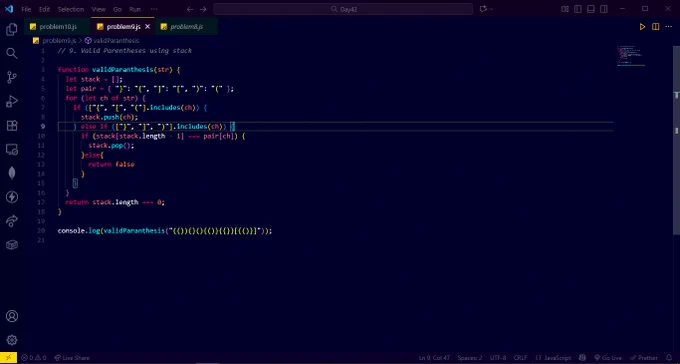Screen dimensions: 680x364
Task: Open the Source Control view
Action: (x=12, y=78)
